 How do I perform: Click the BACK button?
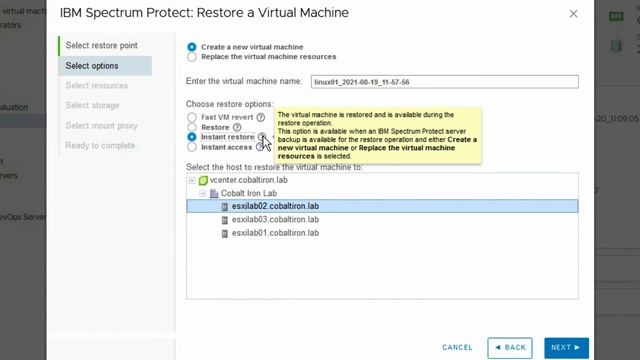pos(510,348)
